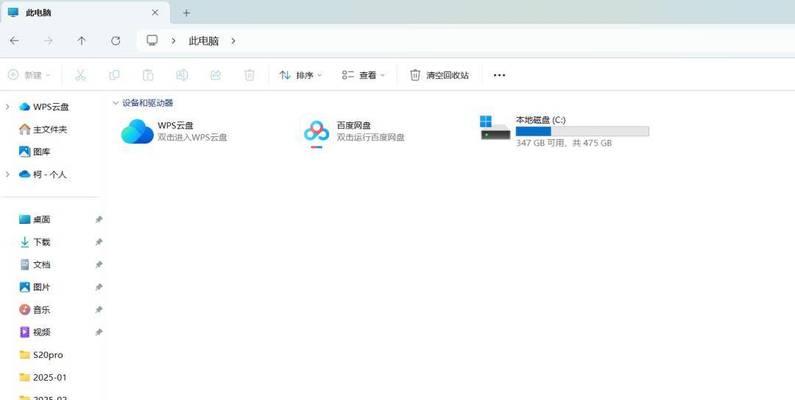
Task: Expand chevron after 此电脑 in address bar
Action: [x=233, y=41]
